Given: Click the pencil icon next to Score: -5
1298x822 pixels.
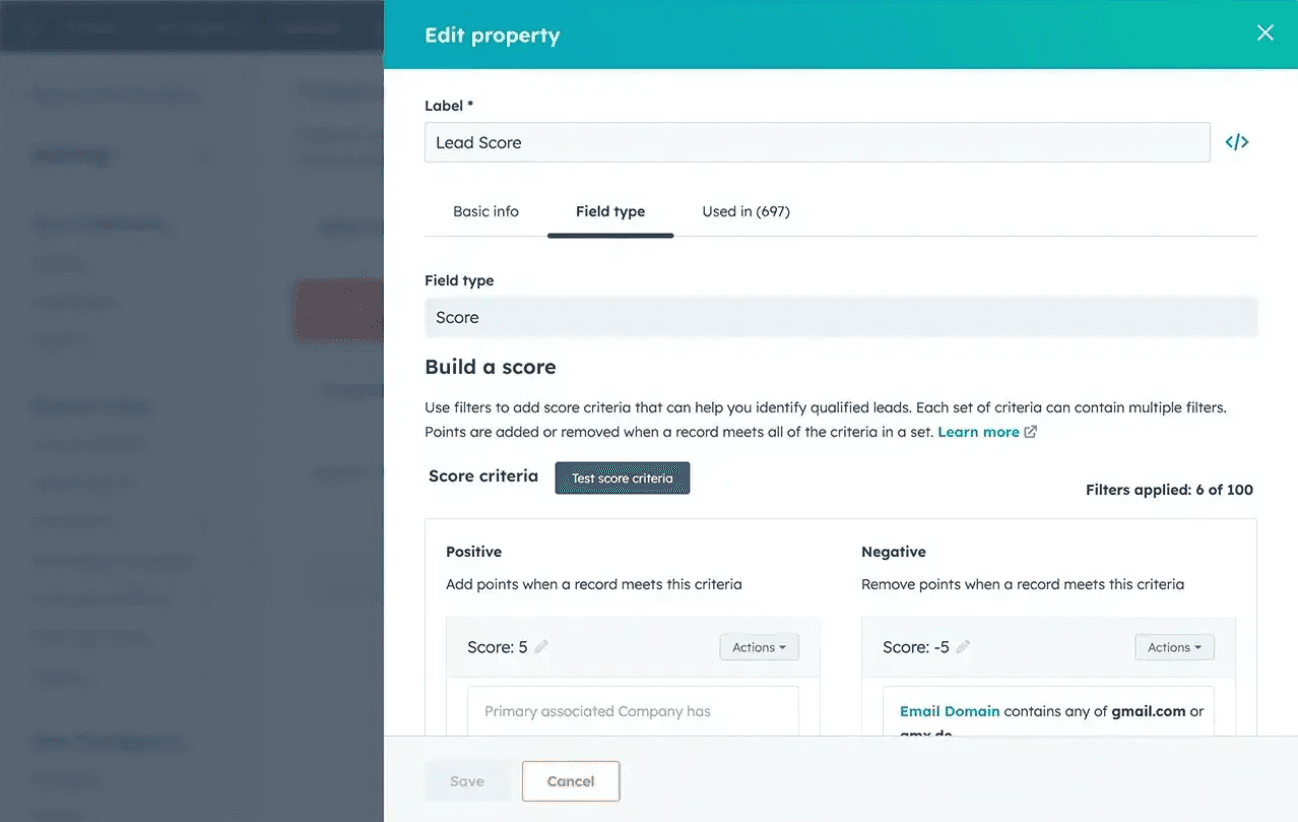Looking at the screenshot, I should [x=962, y=647].
